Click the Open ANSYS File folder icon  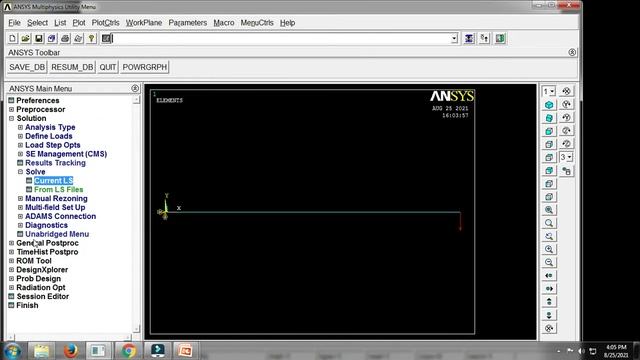coord(25,38)
